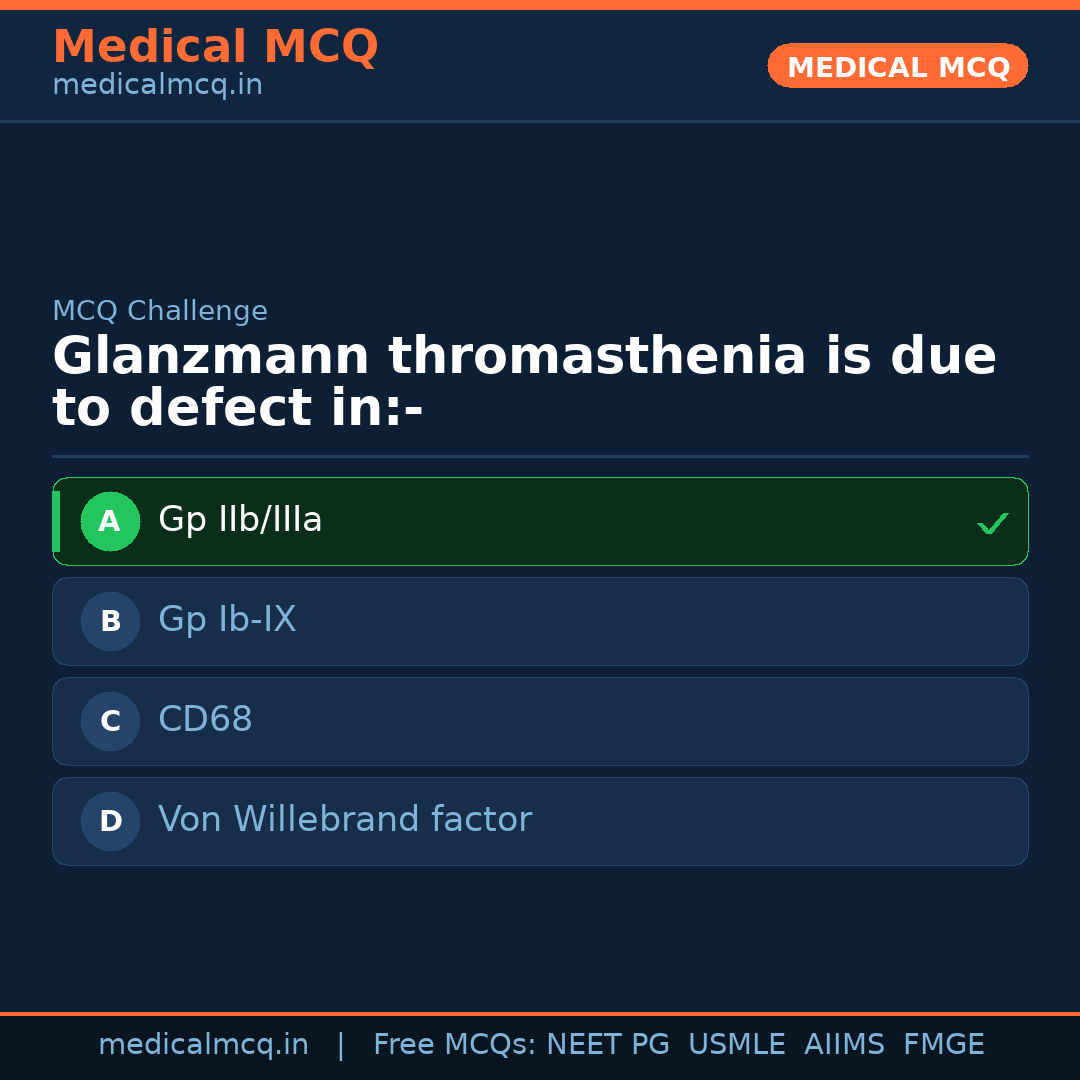Click "USMLE" in the footer

tap(736, 1045)
